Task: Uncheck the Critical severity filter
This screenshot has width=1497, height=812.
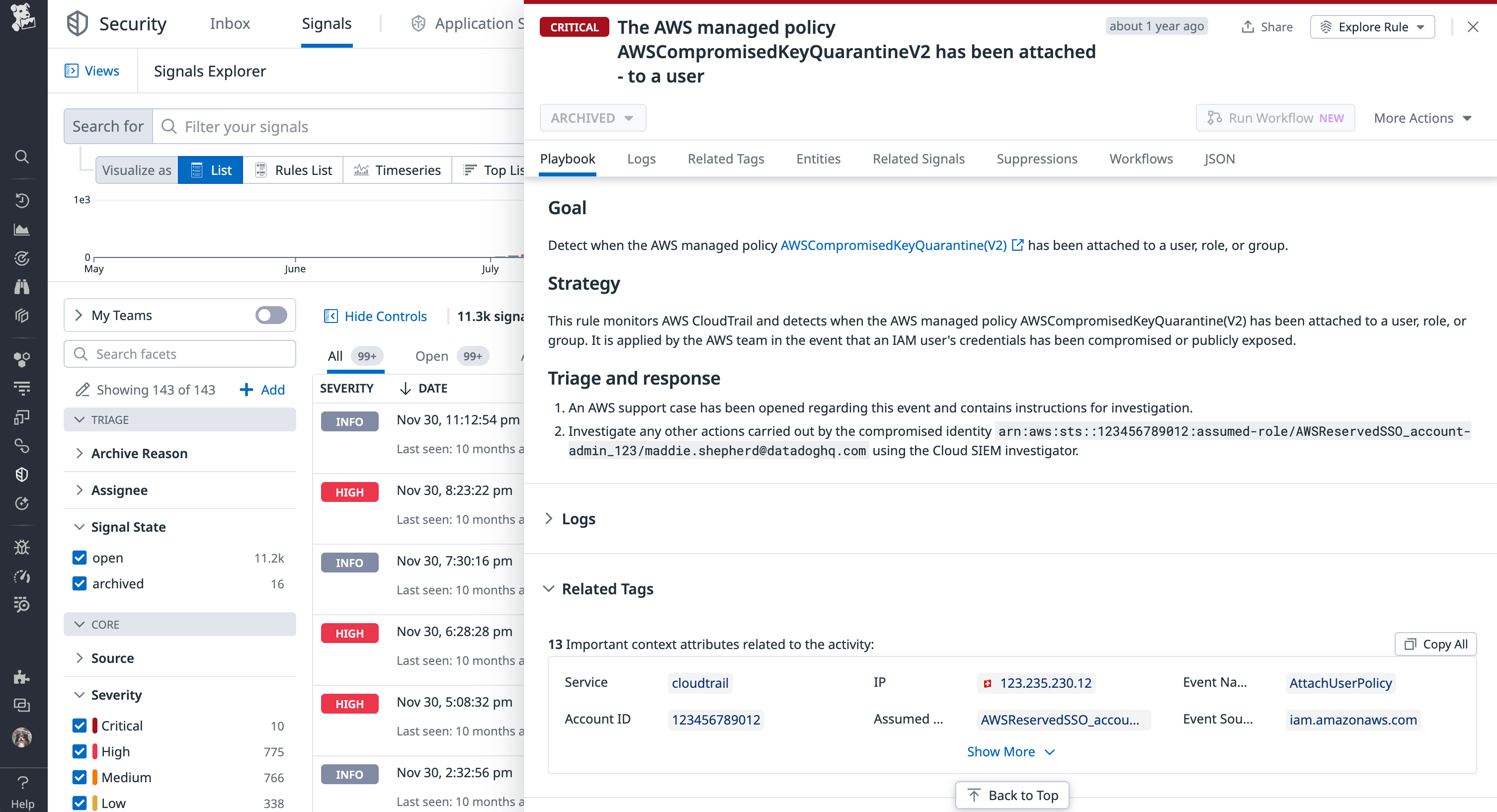Action: click(79, 726)
